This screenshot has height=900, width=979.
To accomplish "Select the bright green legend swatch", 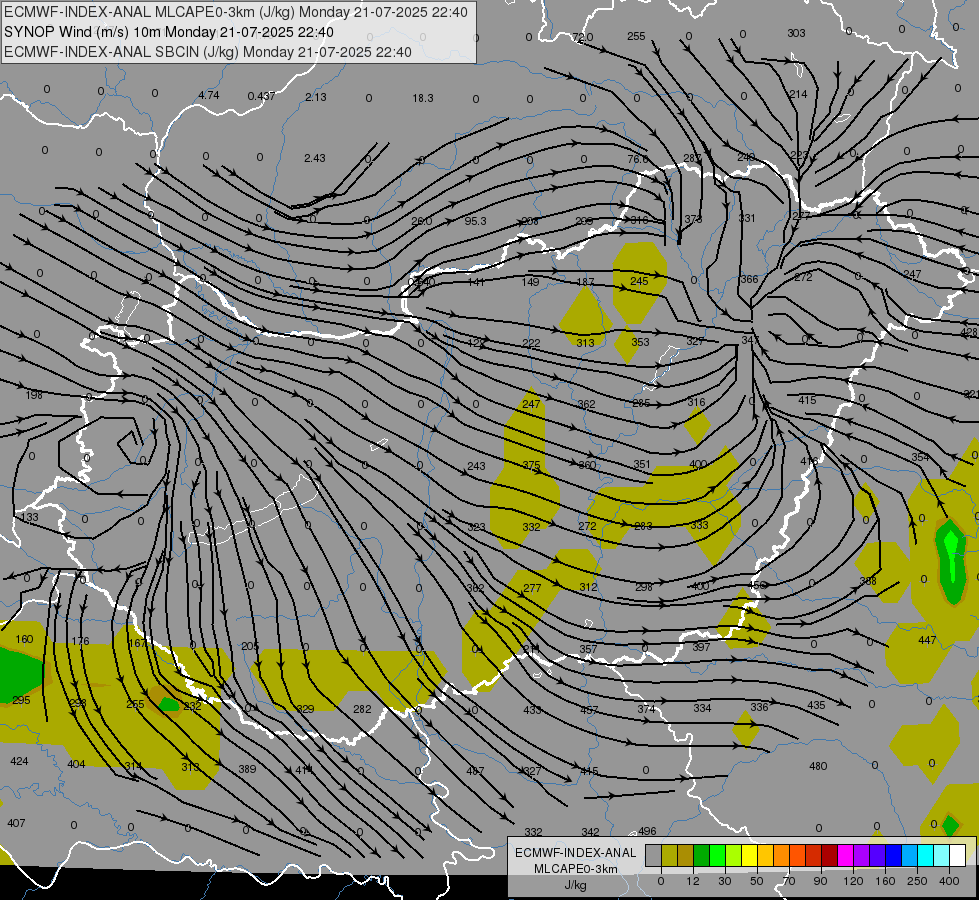I will (717, 855).
